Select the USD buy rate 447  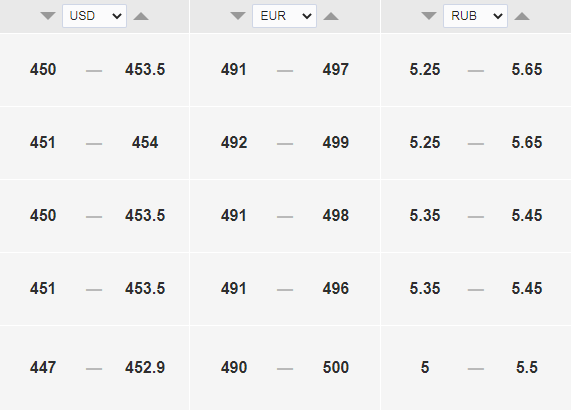point(43,367)
